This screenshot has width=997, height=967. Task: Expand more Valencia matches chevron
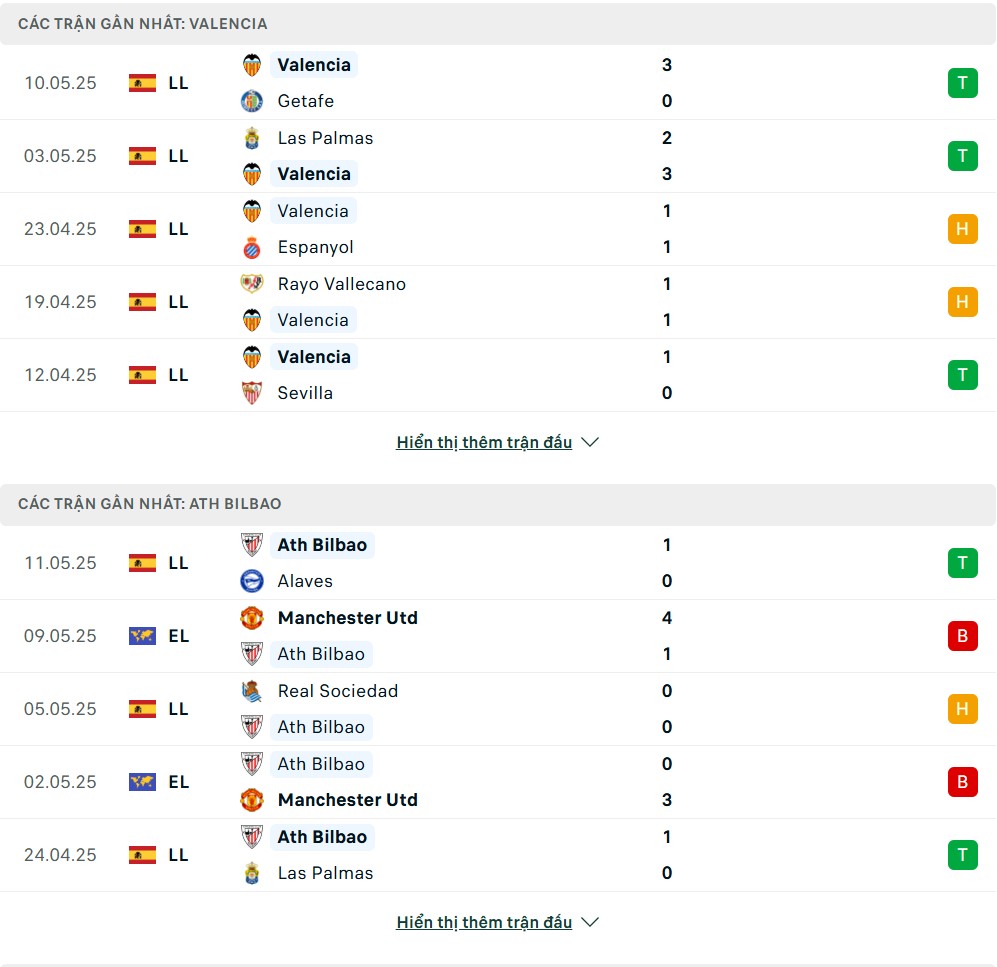coord(590,442)
